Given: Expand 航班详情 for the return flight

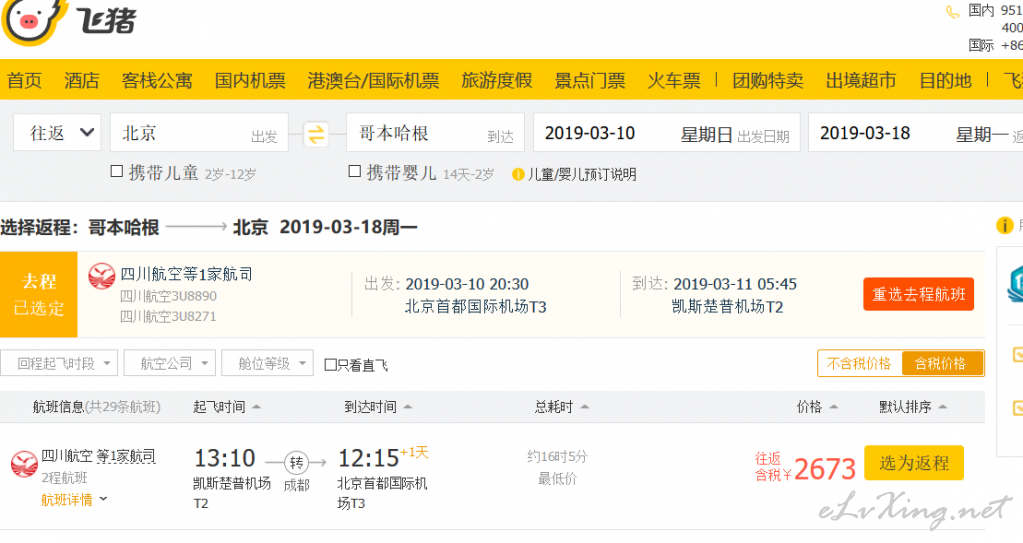Looking at the screenshot, I should pos(74,500).
